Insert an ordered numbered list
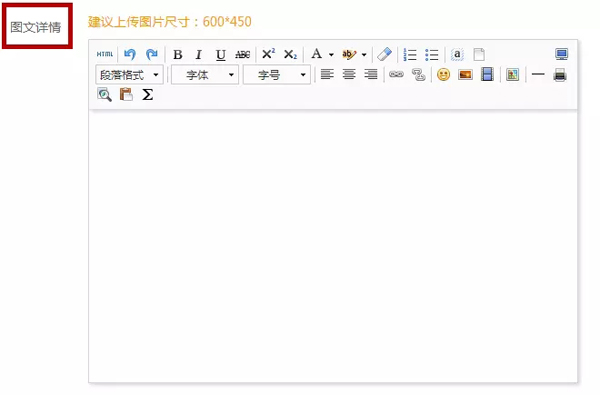The image size is (600, 395). coord(410,55)
